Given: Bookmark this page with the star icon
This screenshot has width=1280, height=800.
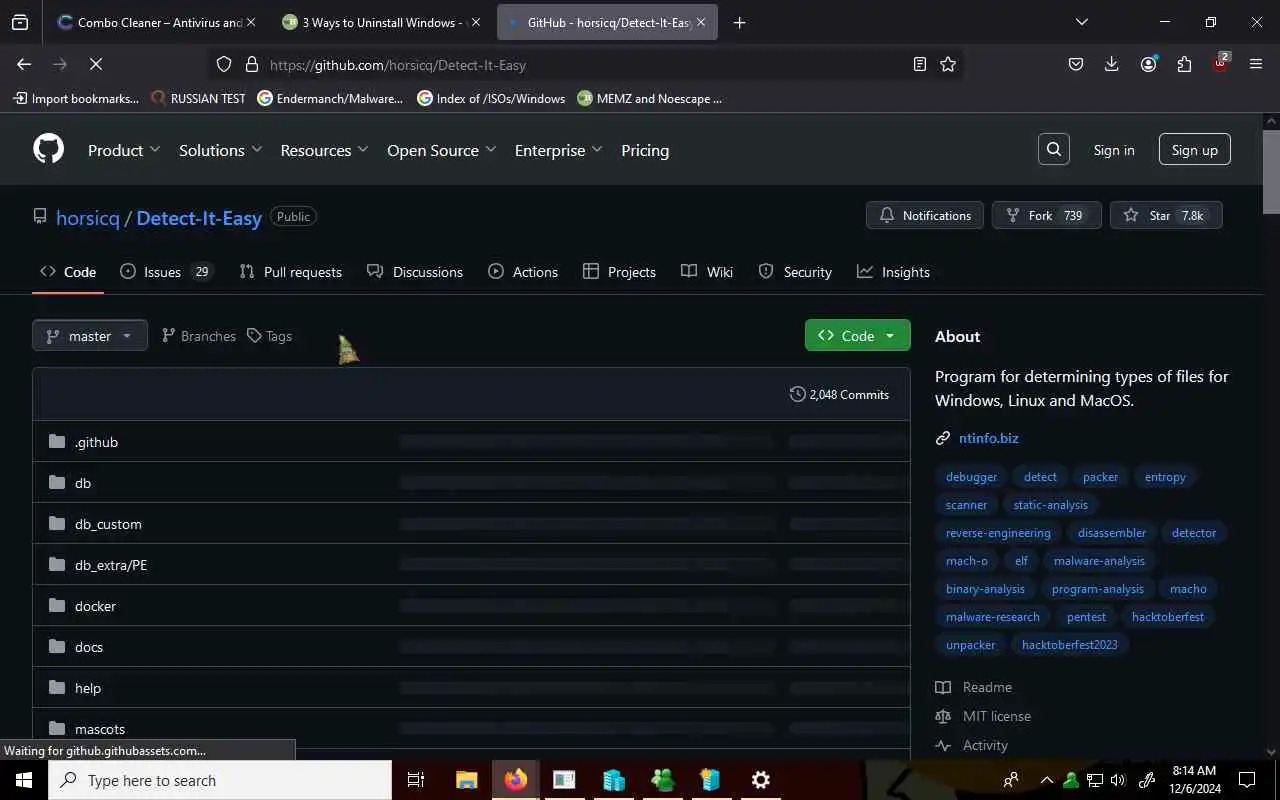Looking at the screenshot, I should (x=948, y=64).
